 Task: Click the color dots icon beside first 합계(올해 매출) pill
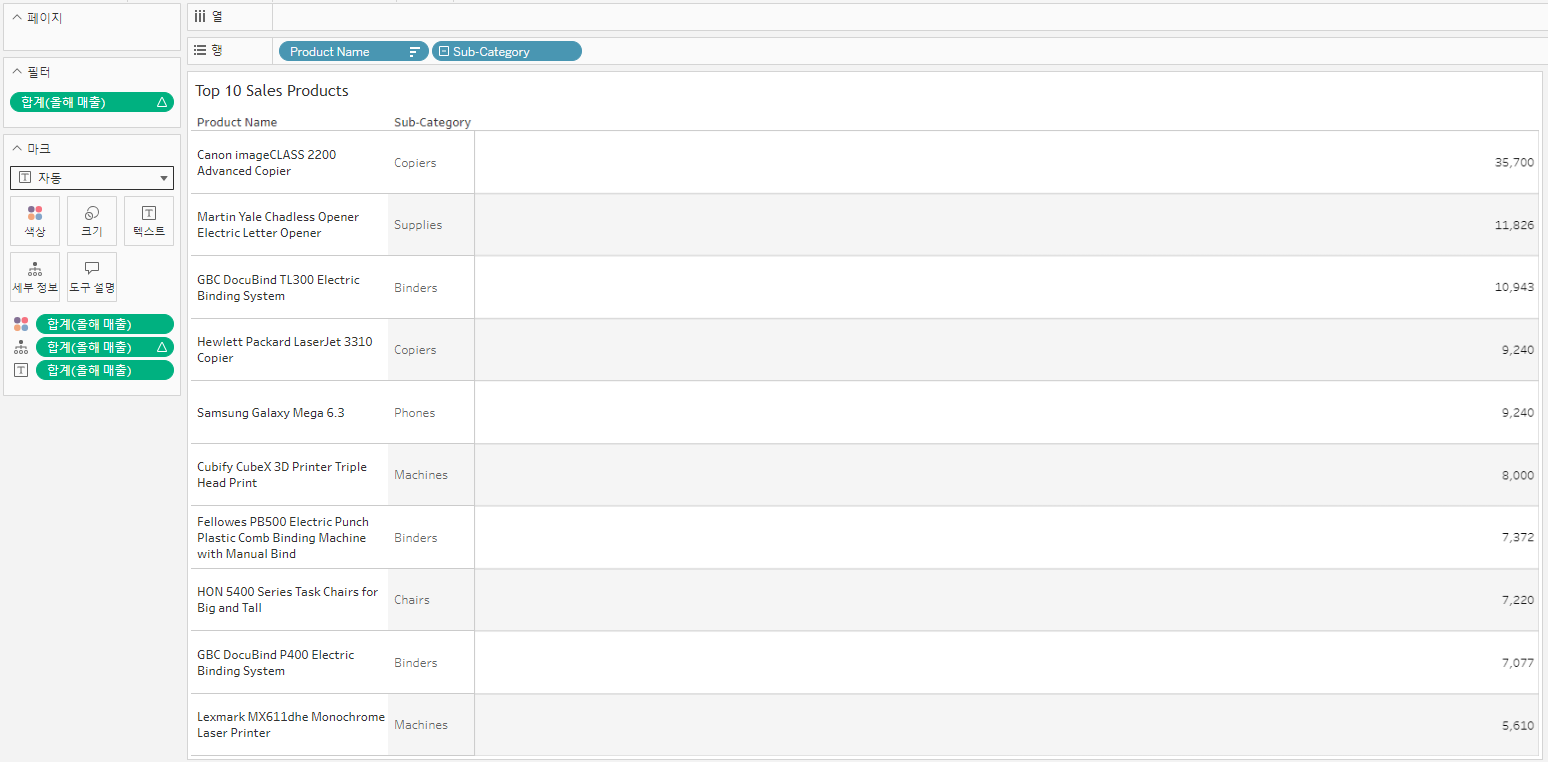point(21,324)
